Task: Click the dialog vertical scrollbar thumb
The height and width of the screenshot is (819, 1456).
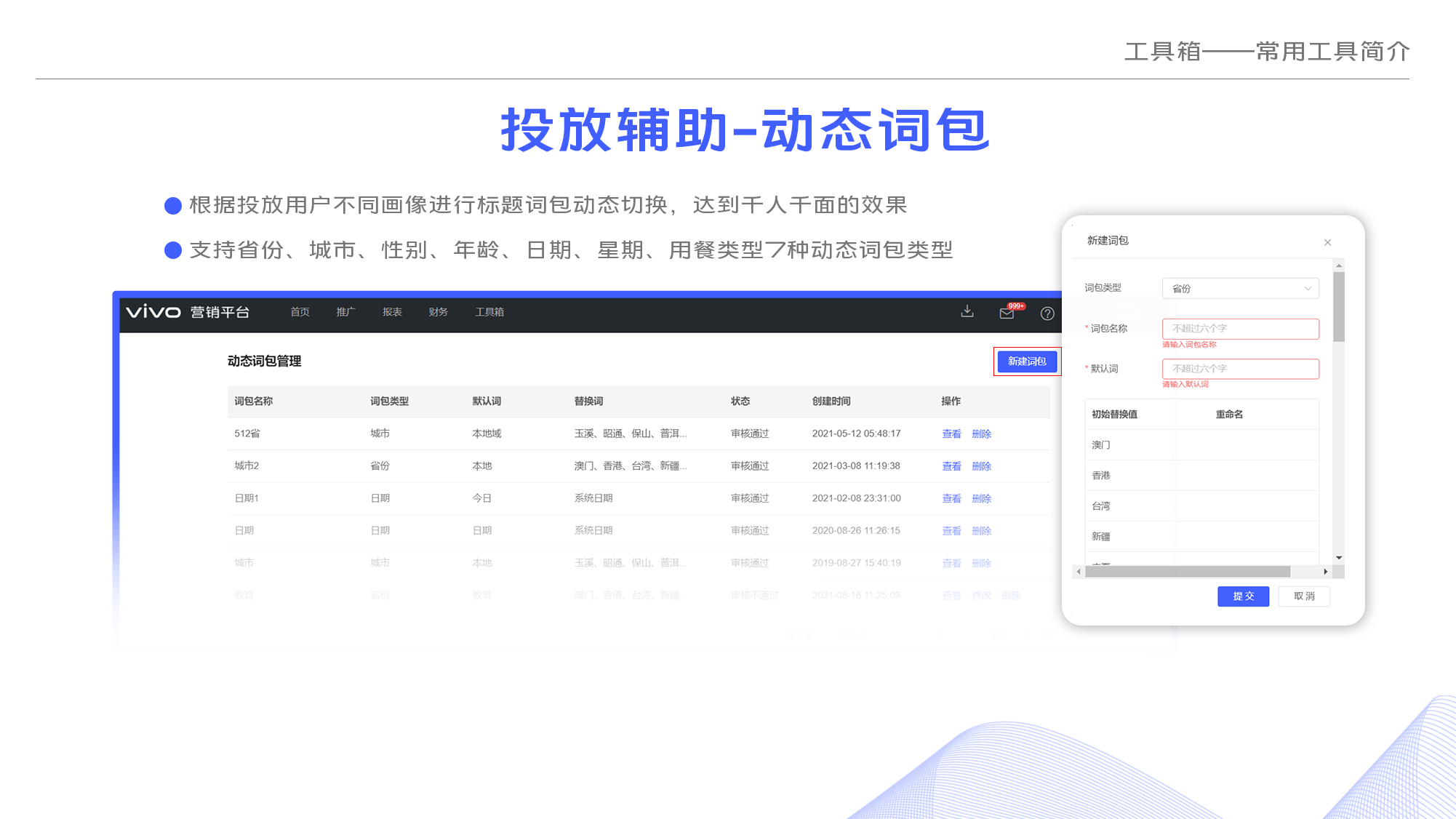Action: coord(1339,305)
